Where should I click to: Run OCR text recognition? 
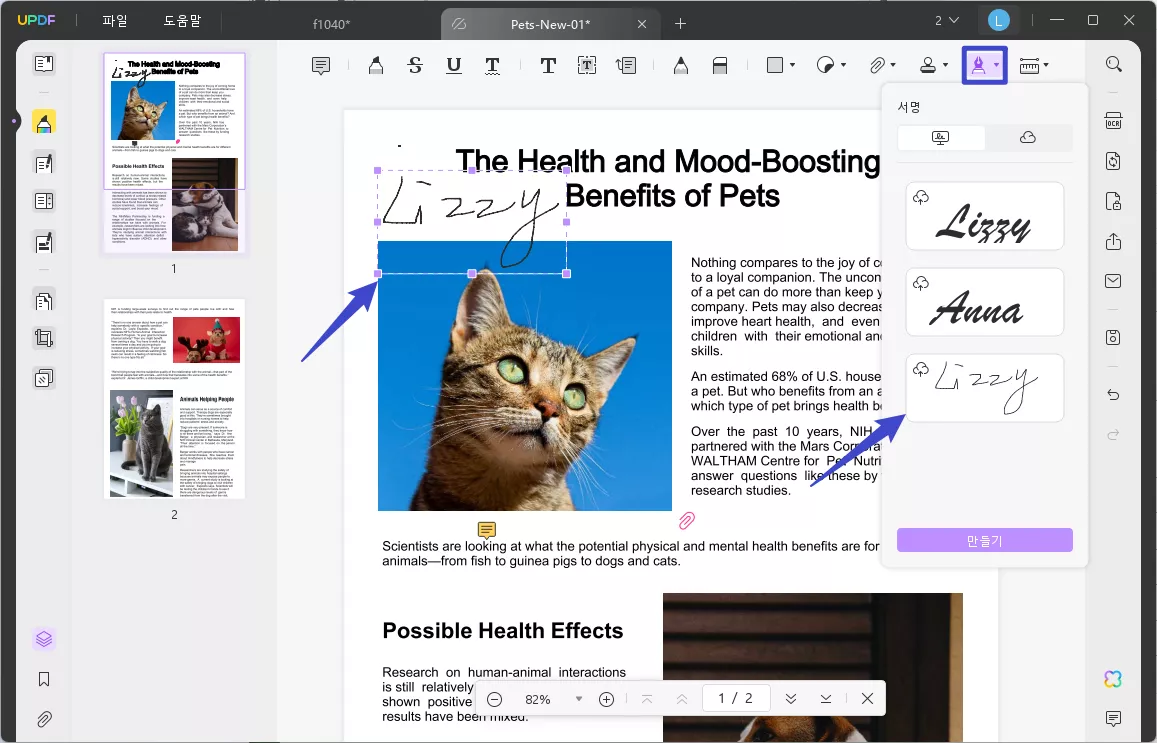1113,121
